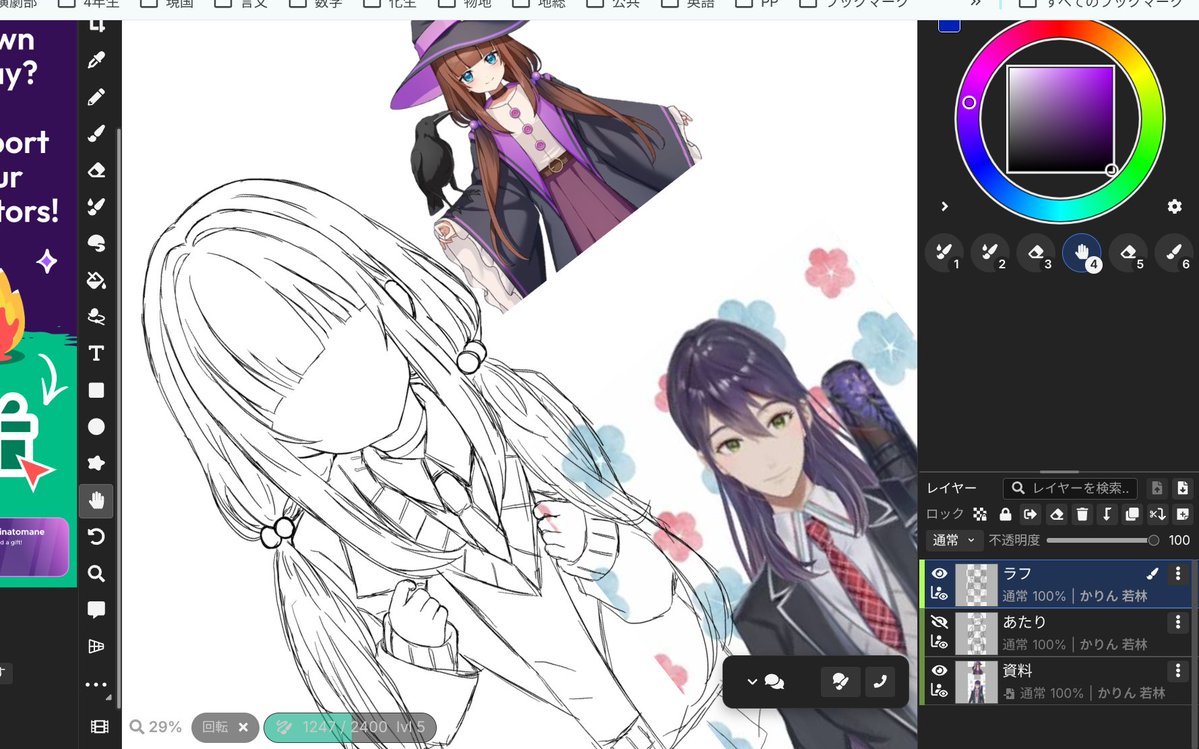
Task: Select the Rectangle shape tool
Action: [96, 391]
